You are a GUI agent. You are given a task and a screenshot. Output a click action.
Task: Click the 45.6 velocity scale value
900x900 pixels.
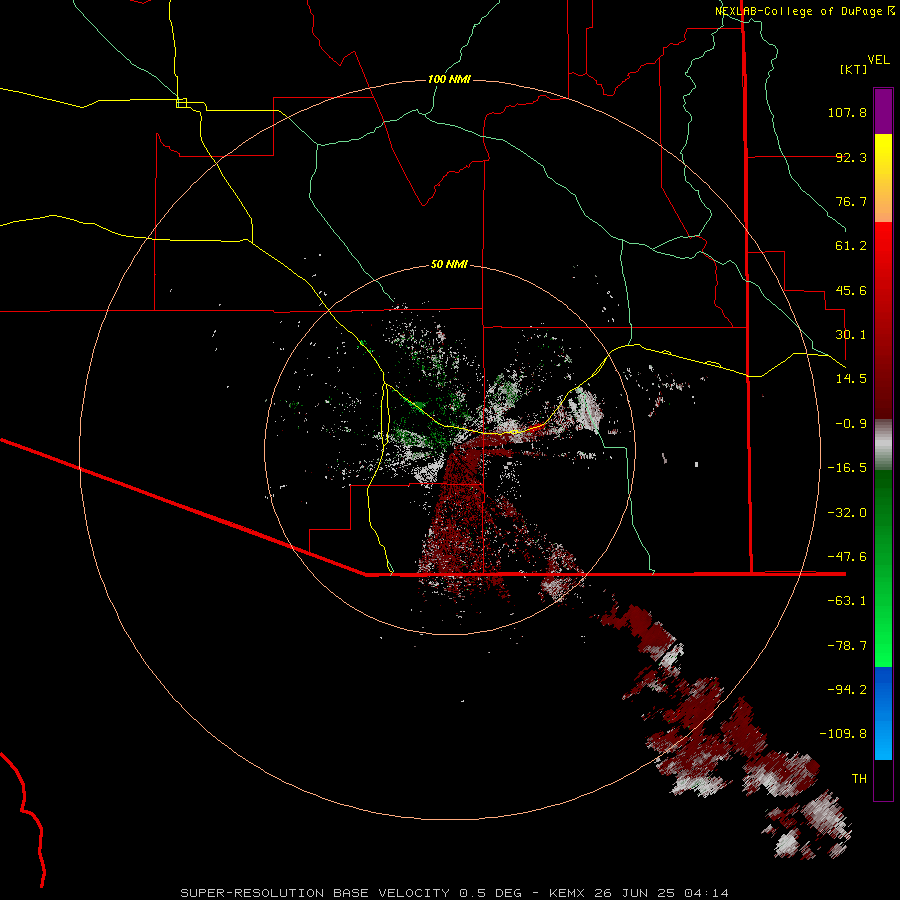pyautogui.click(x=851, y=290)
